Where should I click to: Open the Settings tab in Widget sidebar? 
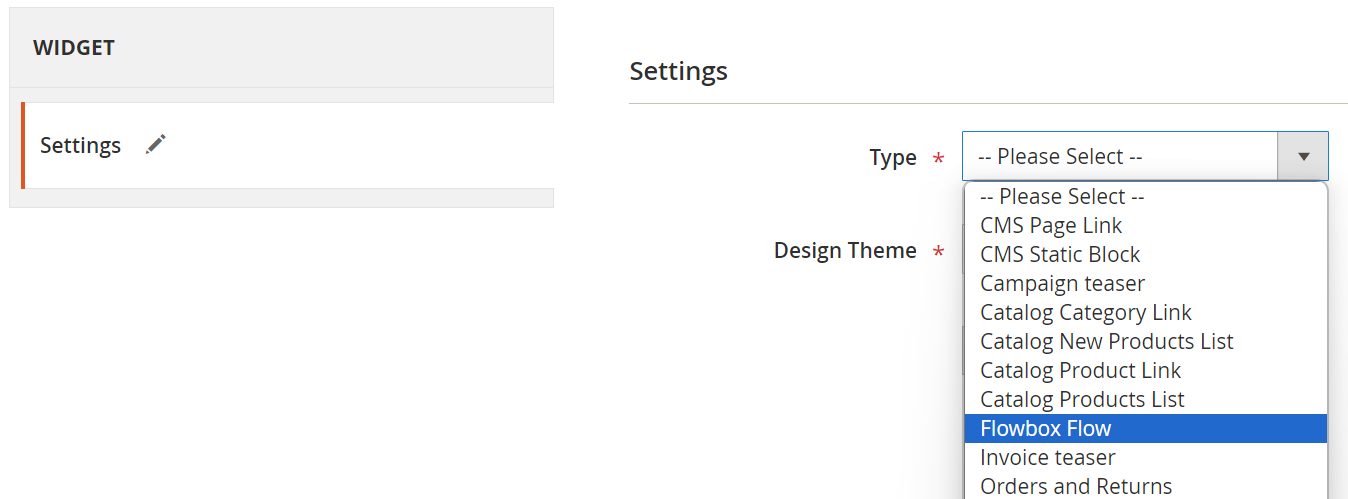(80, 145)
